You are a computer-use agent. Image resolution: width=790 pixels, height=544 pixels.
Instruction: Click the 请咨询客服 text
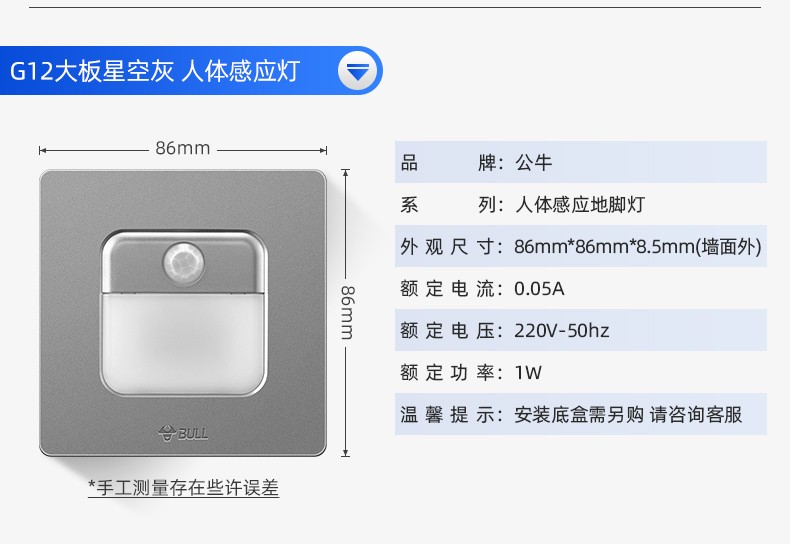(696, 414)
